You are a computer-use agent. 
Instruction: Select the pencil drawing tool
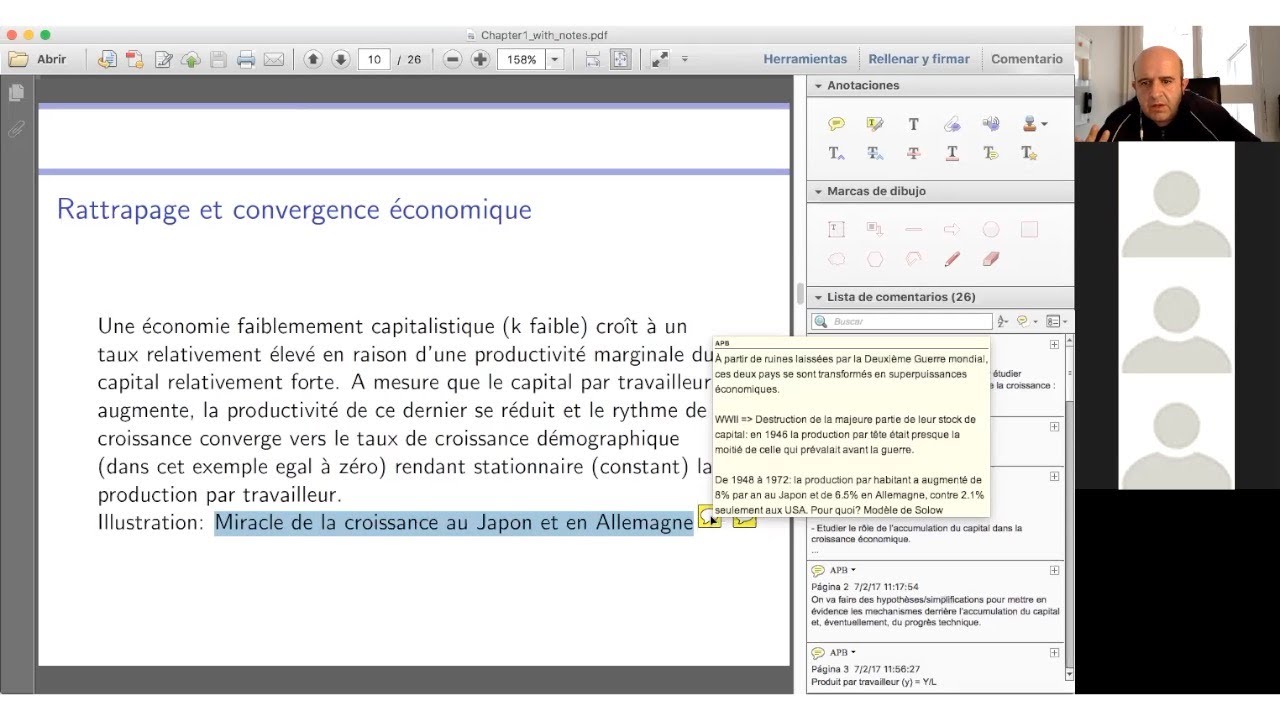[x=952, y=259]
